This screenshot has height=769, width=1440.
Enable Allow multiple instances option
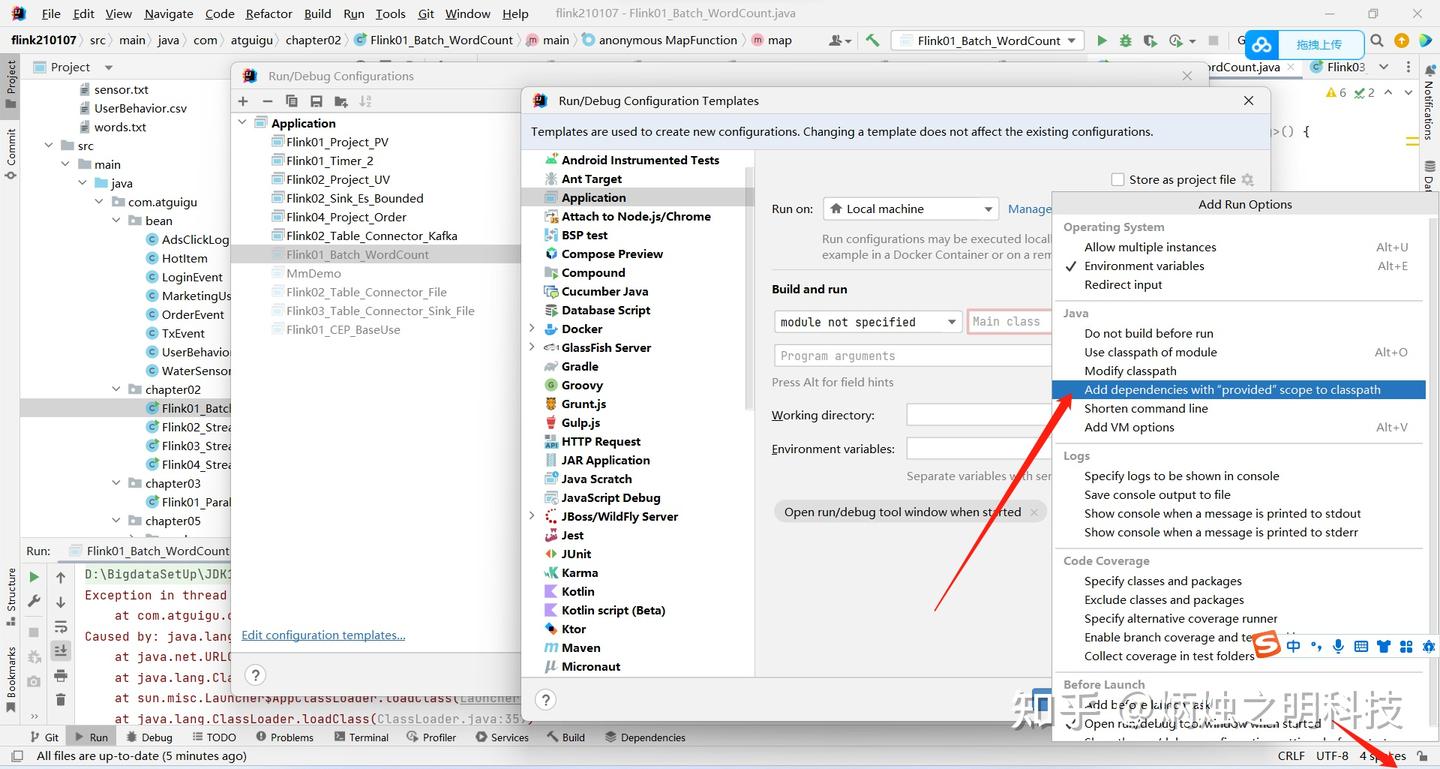pos(1149,247)
